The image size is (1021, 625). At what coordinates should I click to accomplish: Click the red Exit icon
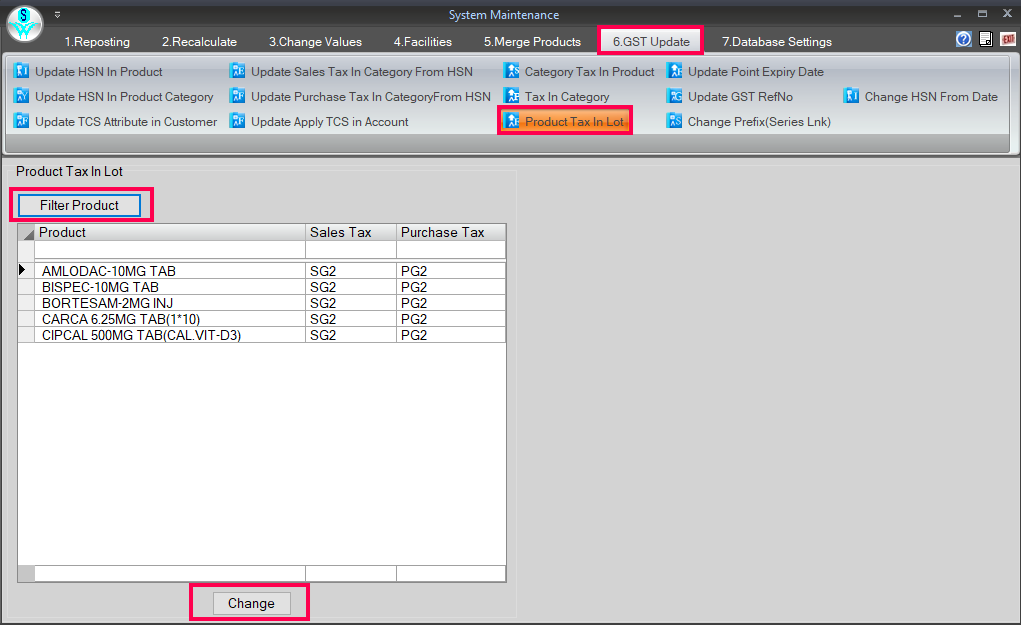point(1008,39)
